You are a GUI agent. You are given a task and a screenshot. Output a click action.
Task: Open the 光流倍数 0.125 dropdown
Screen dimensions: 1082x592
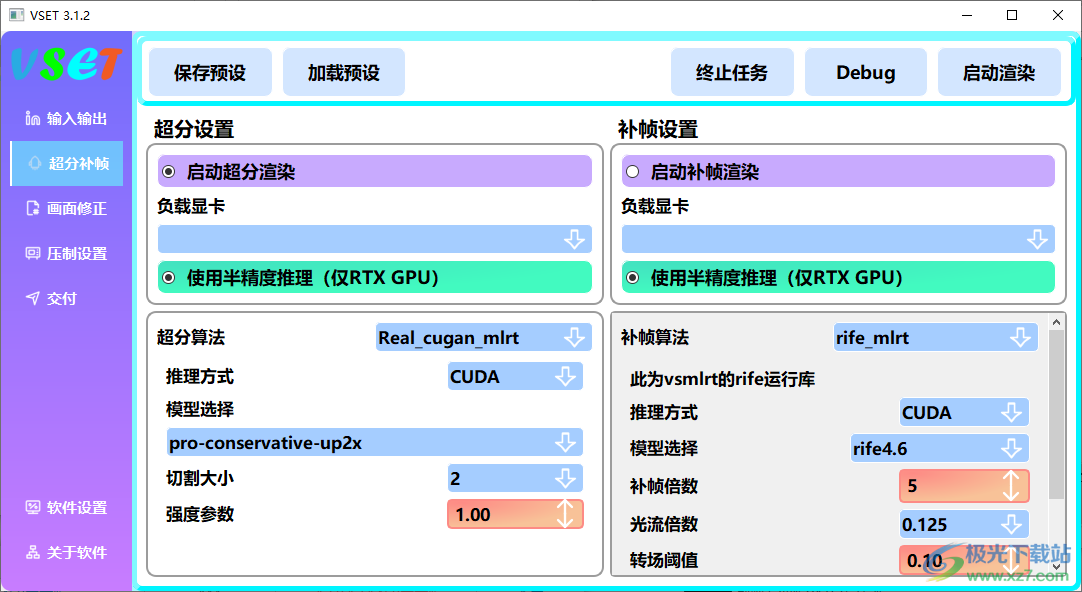click(x=965, y=524)
